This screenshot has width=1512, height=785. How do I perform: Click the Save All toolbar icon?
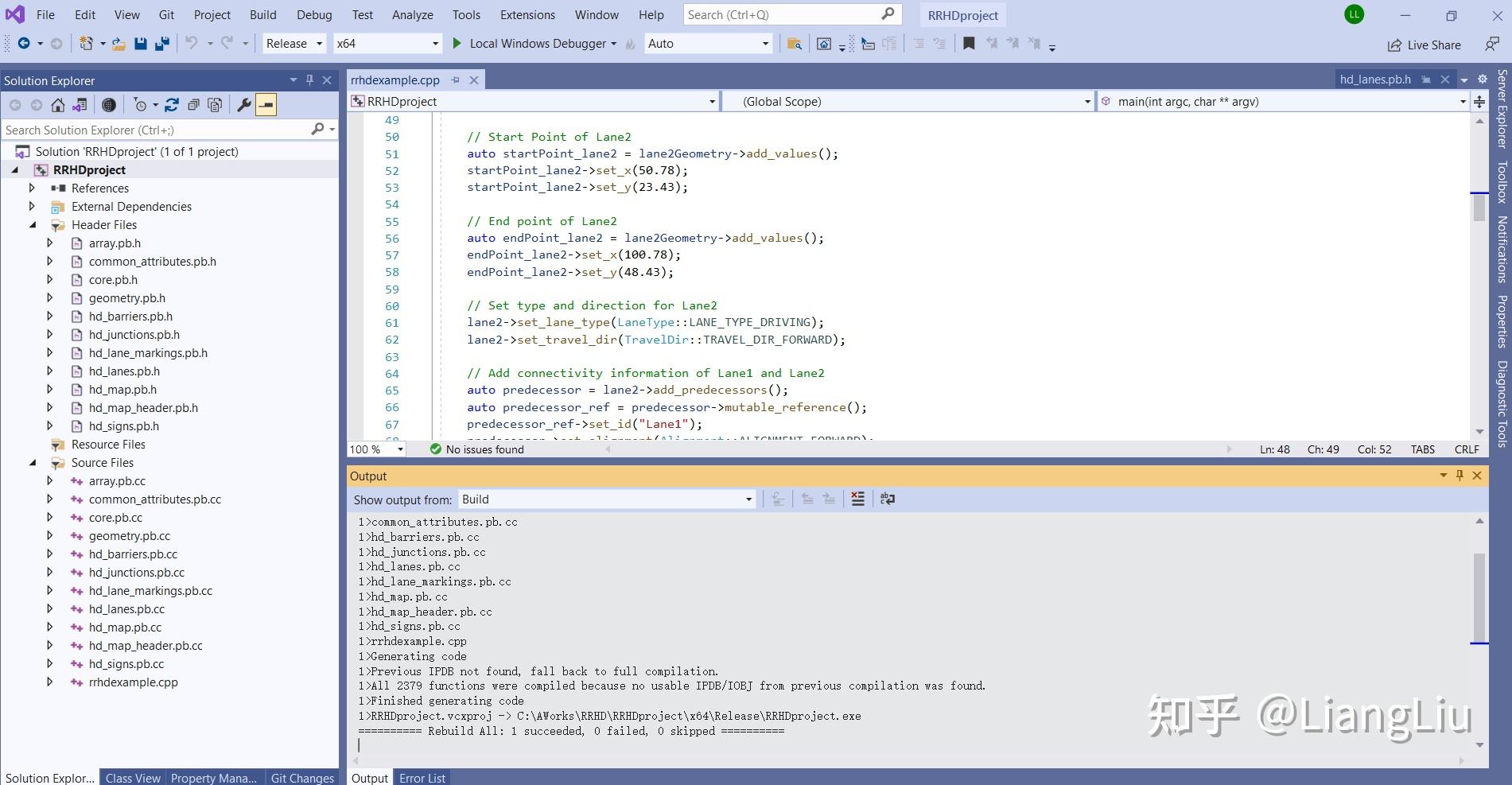(161, 44)
